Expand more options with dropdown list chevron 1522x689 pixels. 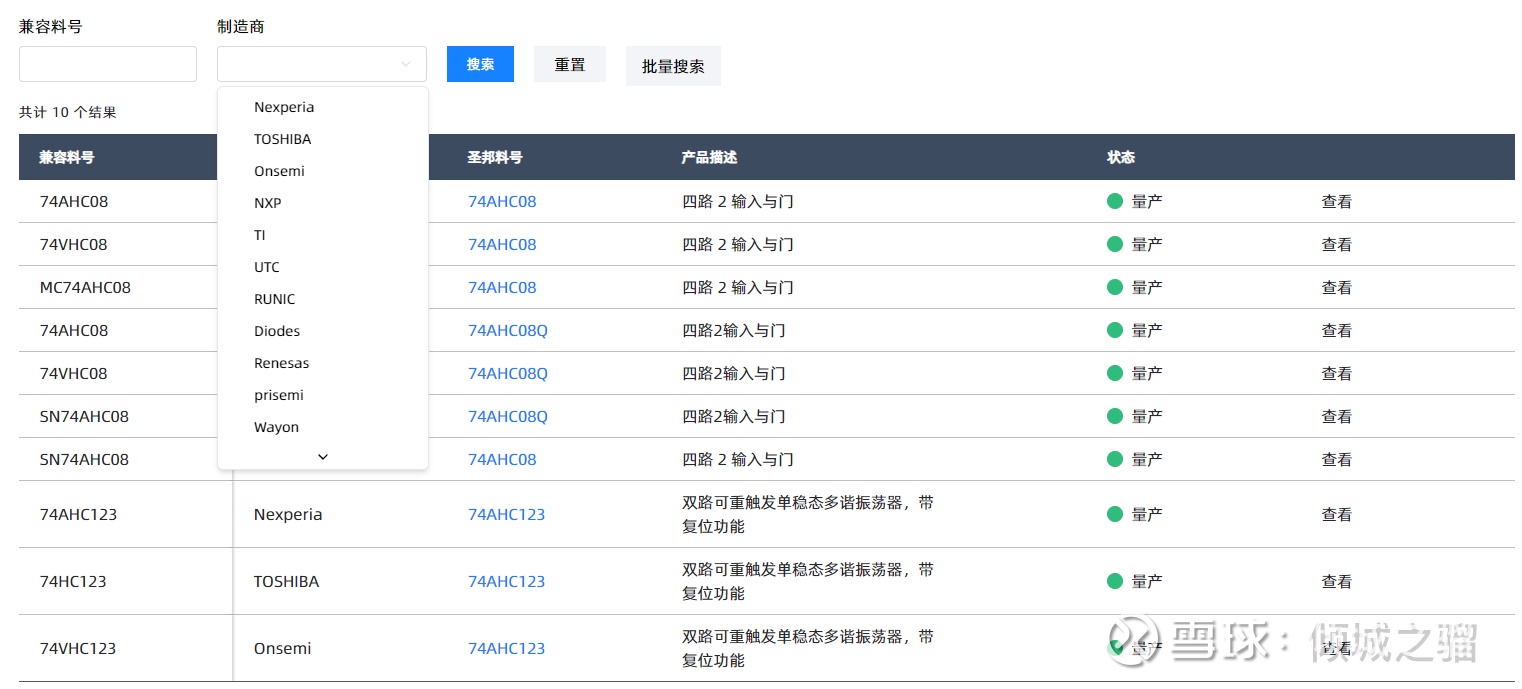tap(322, 457)
